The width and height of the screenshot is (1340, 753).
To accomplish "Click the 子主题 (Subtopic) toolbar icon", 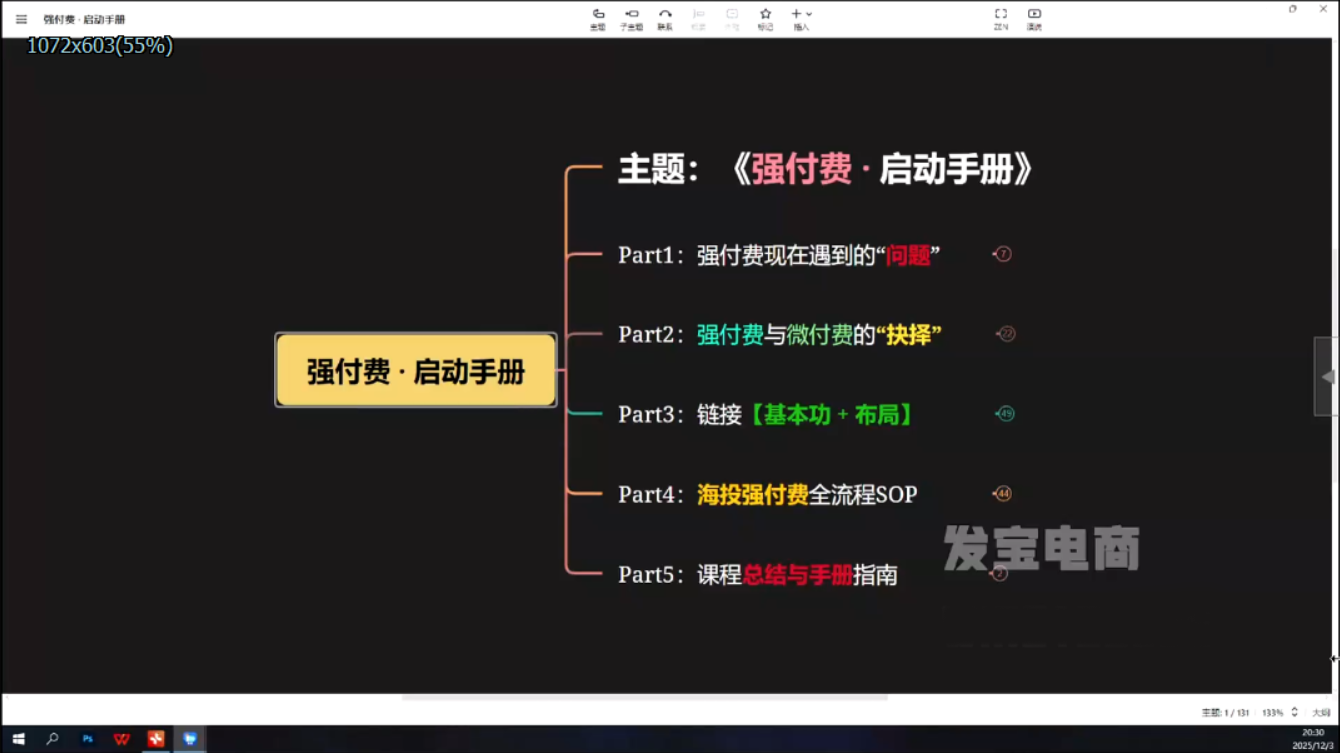I will (x=631, y=18).
